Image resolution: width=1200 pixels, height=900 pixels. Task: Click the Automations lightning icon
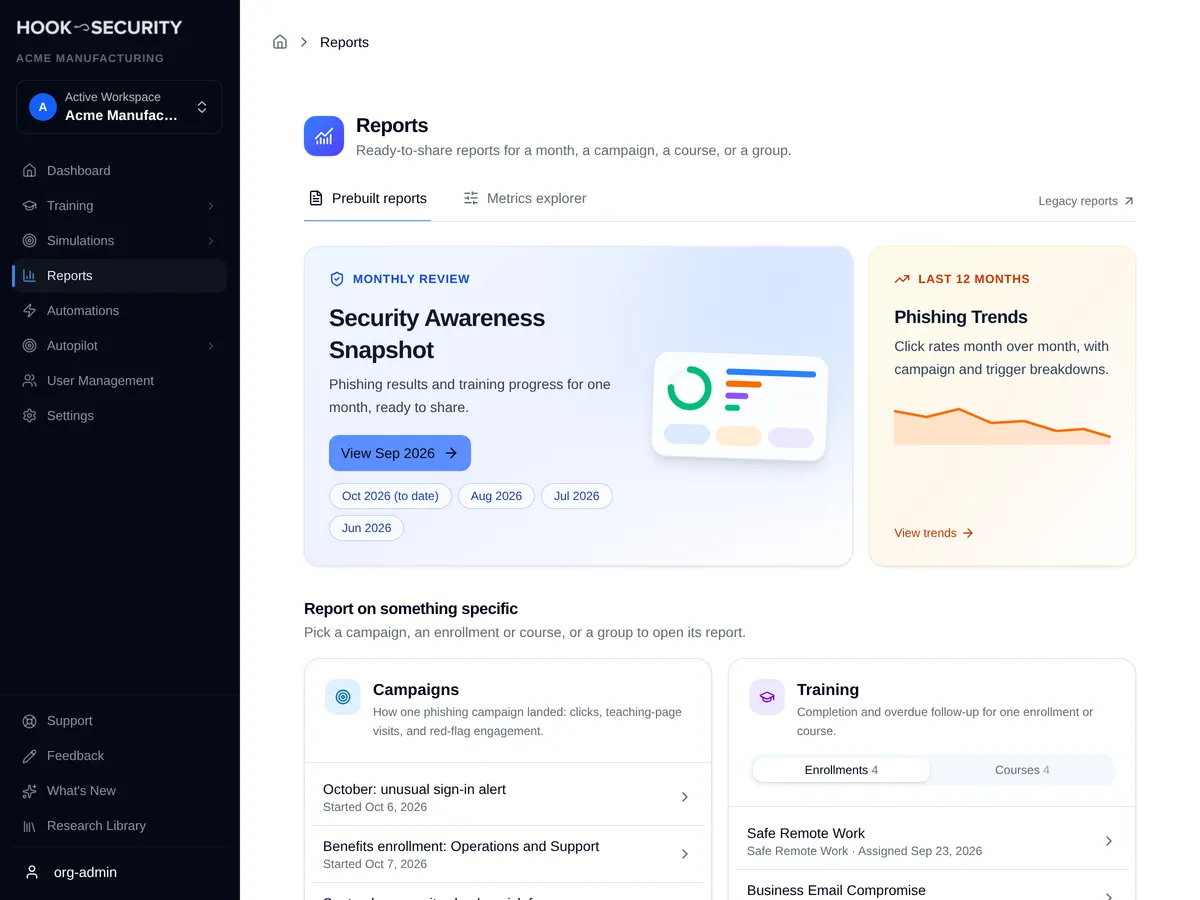click(30, 311)
